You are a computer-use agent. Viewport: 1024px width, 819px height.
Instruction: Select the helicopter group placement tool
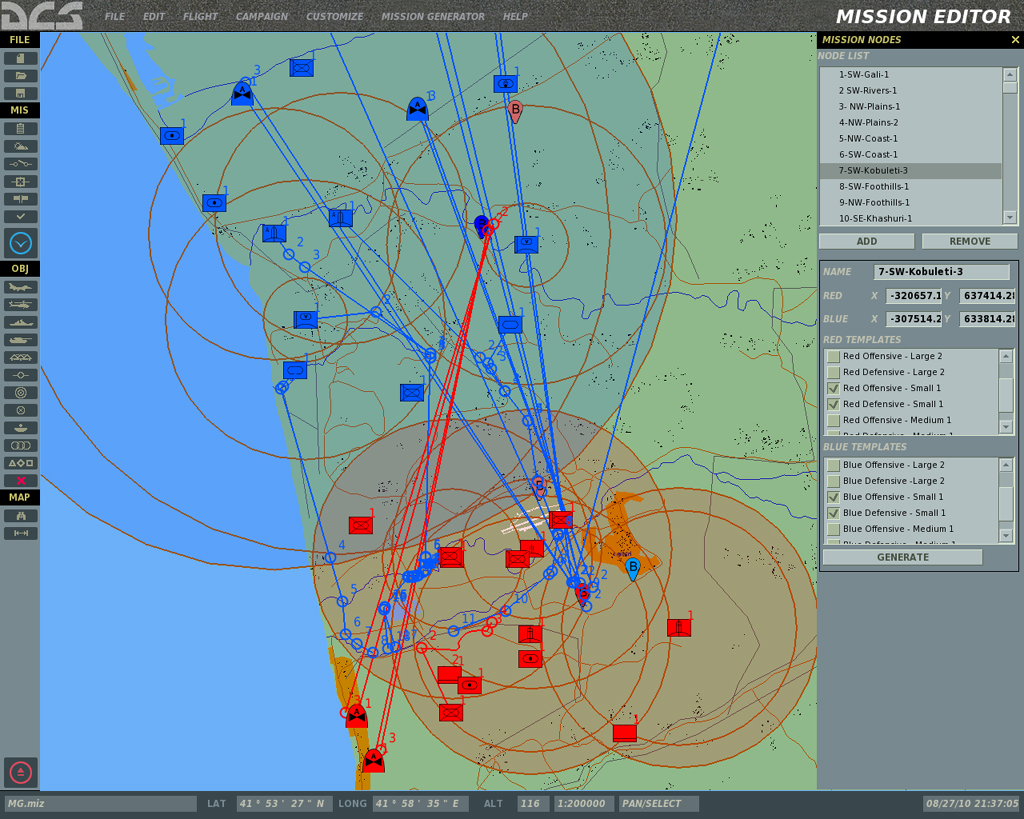click(x=20, y=305)
